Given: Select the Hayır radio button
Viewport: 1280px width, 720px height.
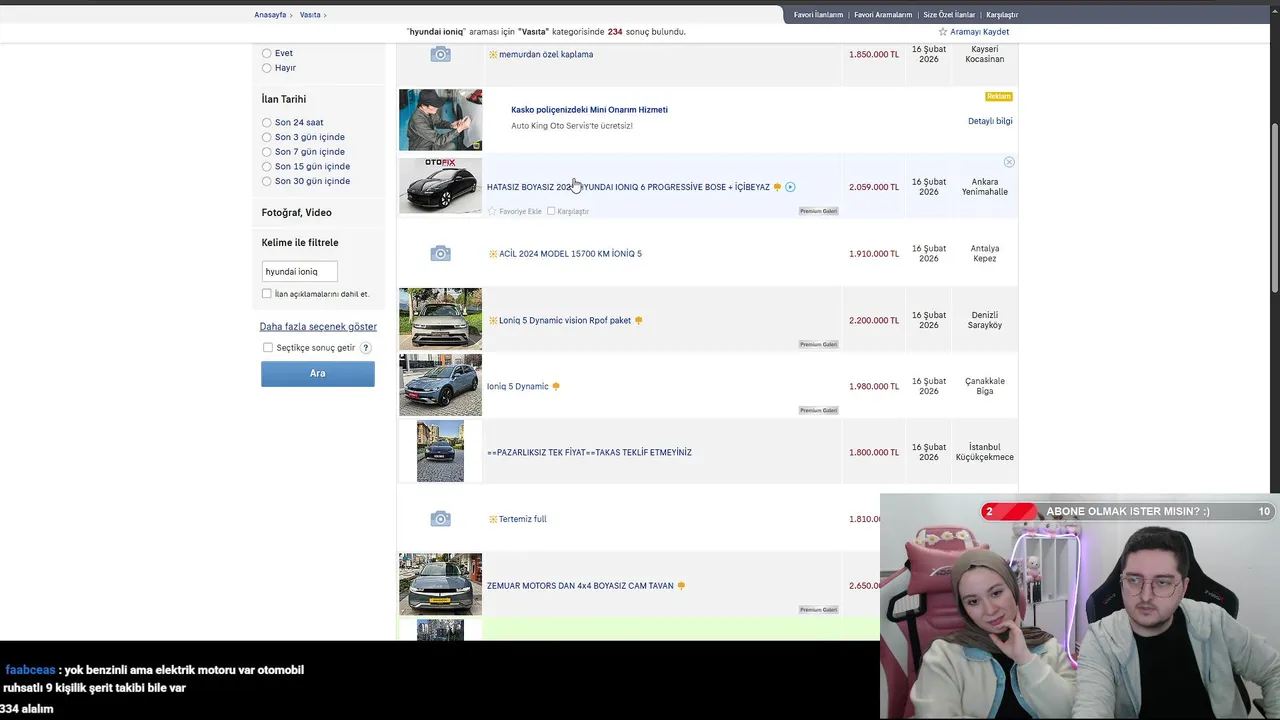Looking at the screenshot, I should click(x=266, y=68).
